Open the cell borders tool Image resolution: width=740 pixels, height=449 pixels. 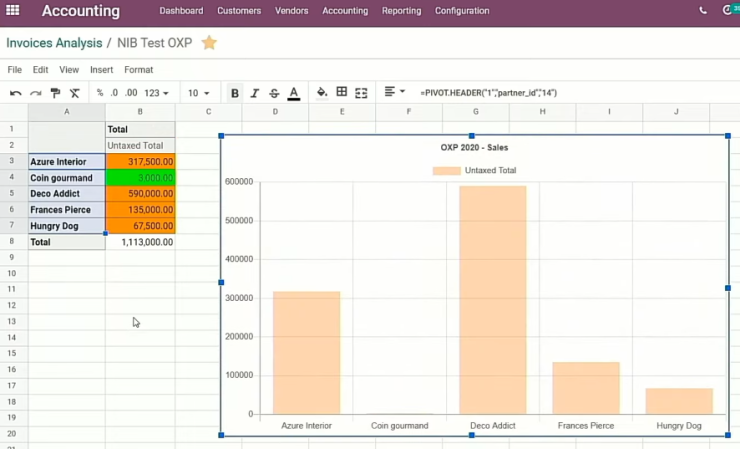342,92
